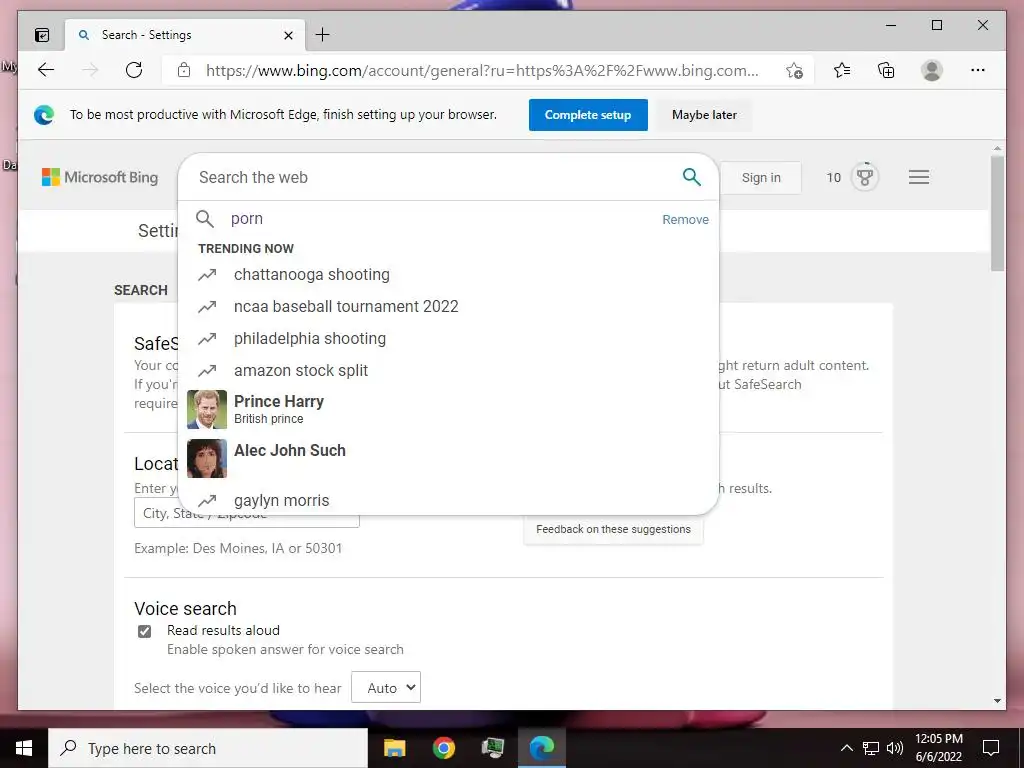Image resolution: width=1024 pixels, height=768 pixels.
Task: Click the scrollbar down arrow
Action: (997, 701)
